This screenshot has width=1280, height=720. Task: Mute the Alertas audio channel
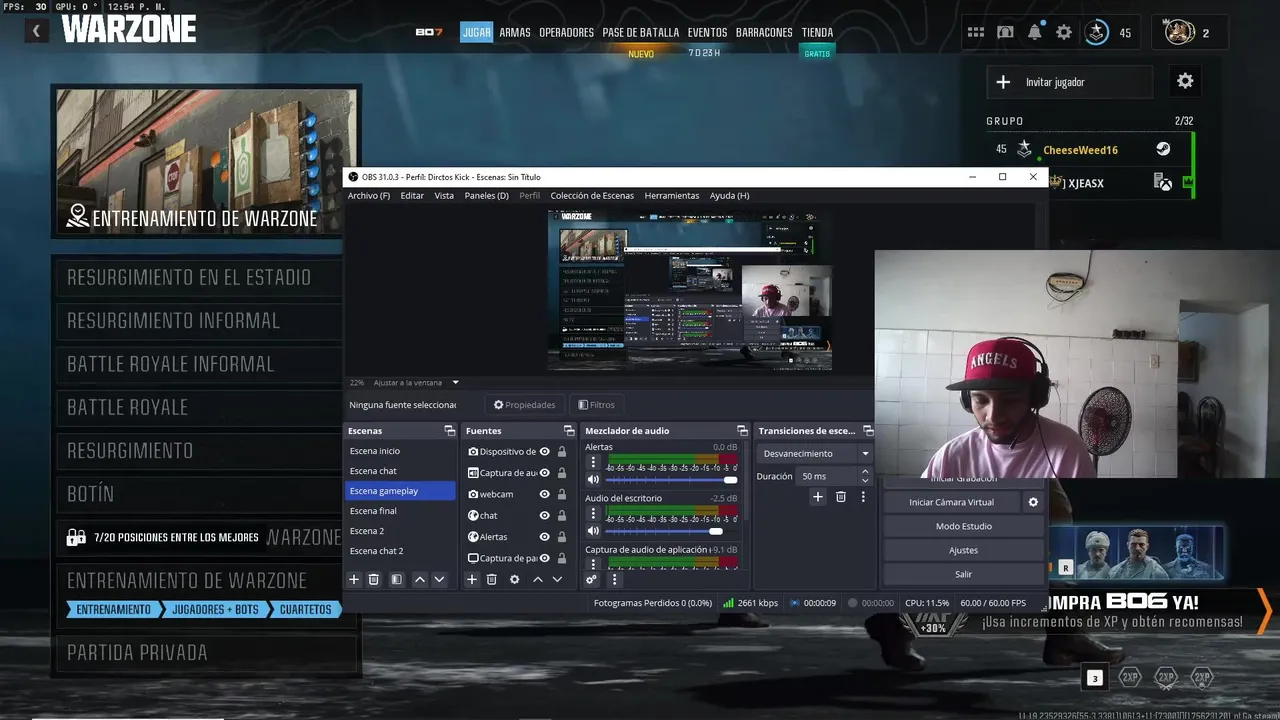click(593, 480)
